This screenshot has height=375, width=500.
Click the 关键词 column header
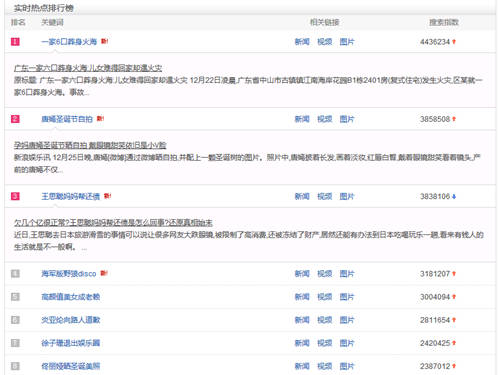pos(52,22)
